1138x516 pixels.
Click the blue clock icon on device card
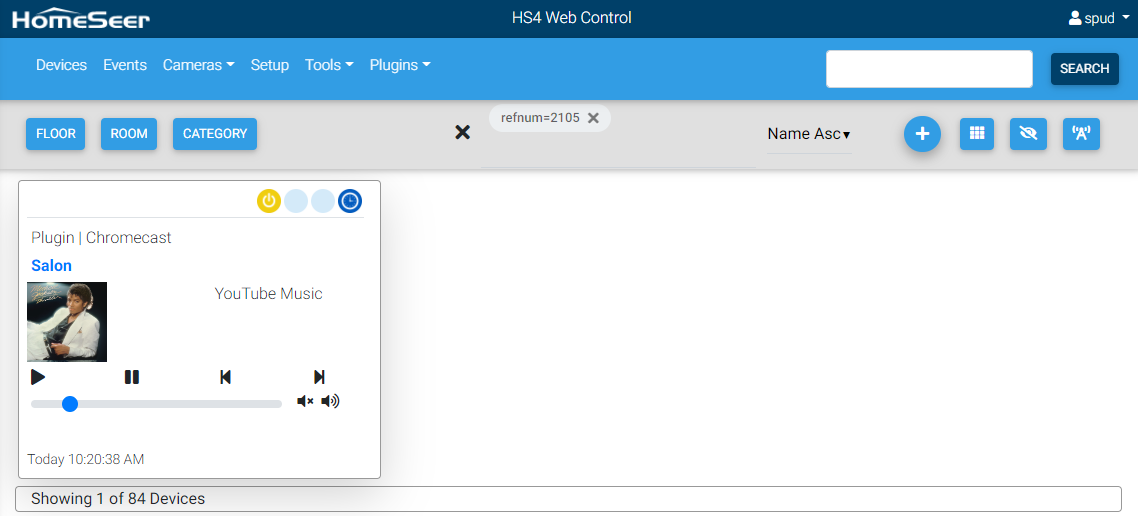pos(350,201)
